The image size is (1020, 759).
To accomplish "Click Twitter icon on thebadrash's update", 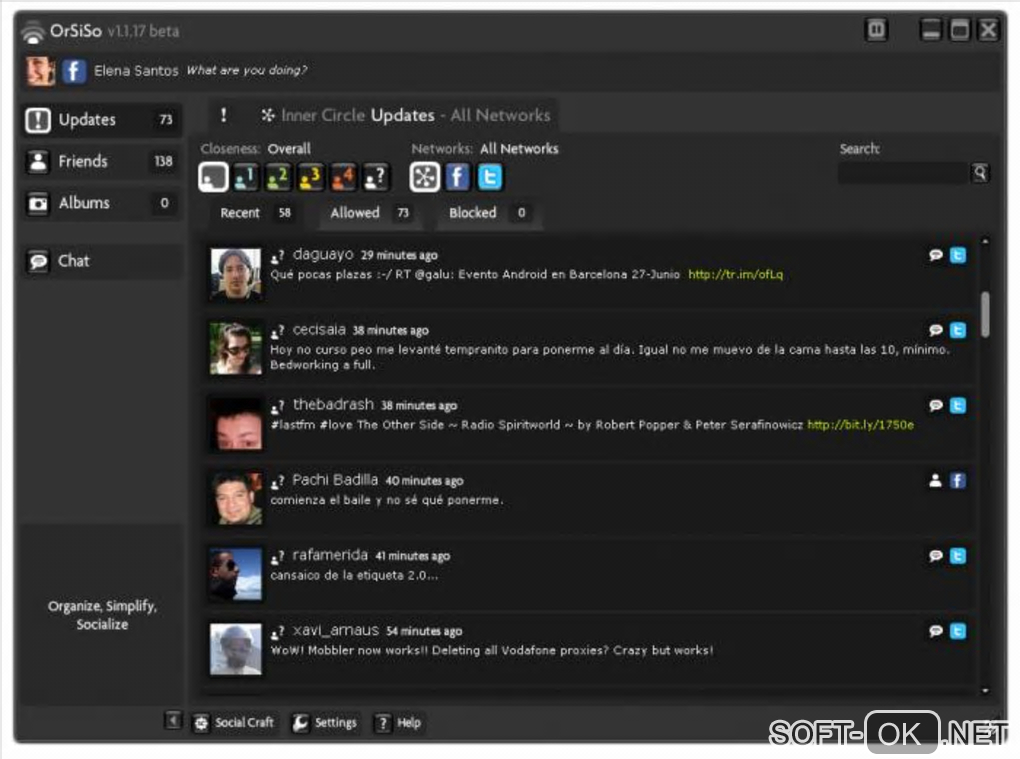I will (x=958, y=406).
